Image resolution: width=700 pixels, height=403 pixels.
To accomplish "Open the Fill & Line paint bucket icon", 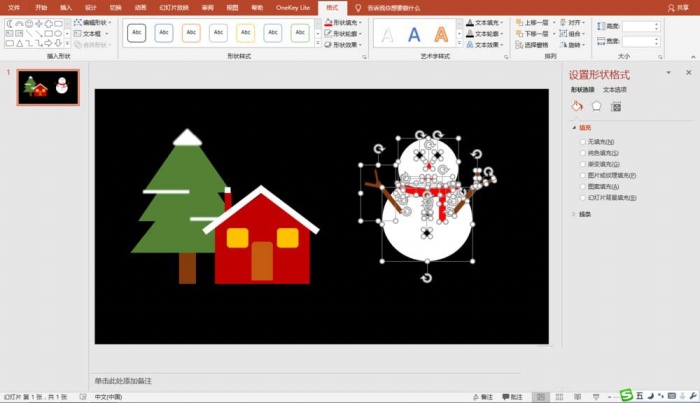I will pos(577,106).
